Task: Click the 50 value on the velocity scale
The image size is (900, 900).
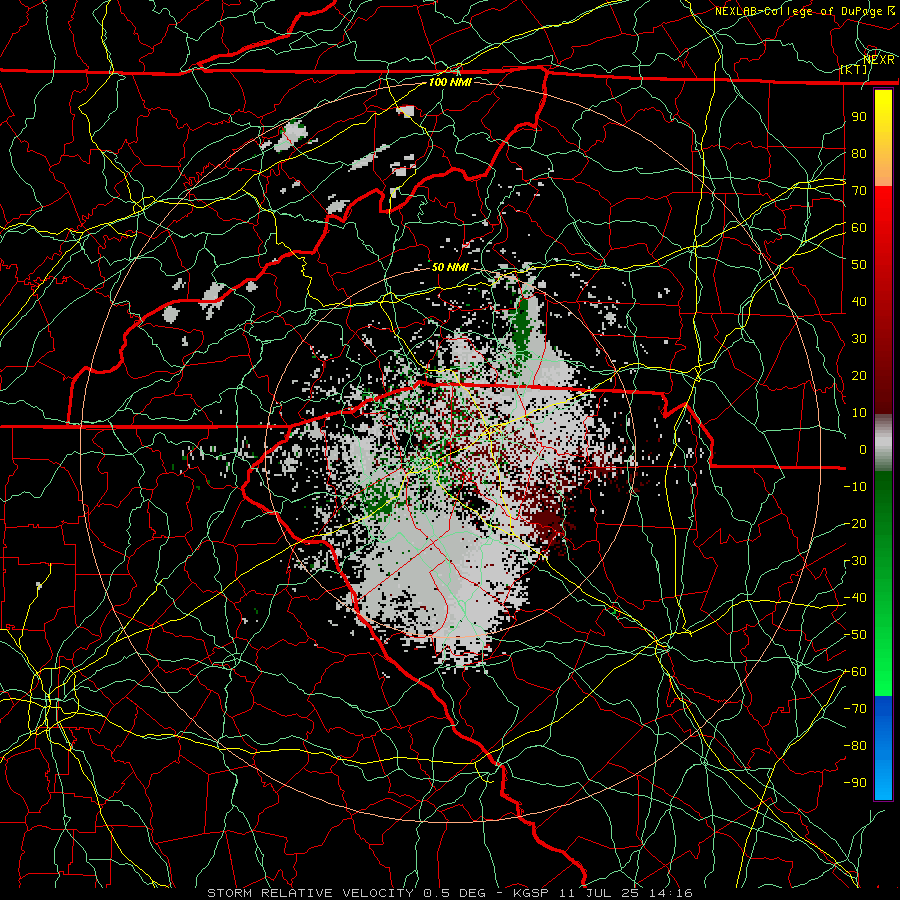Action: (859, 265)
